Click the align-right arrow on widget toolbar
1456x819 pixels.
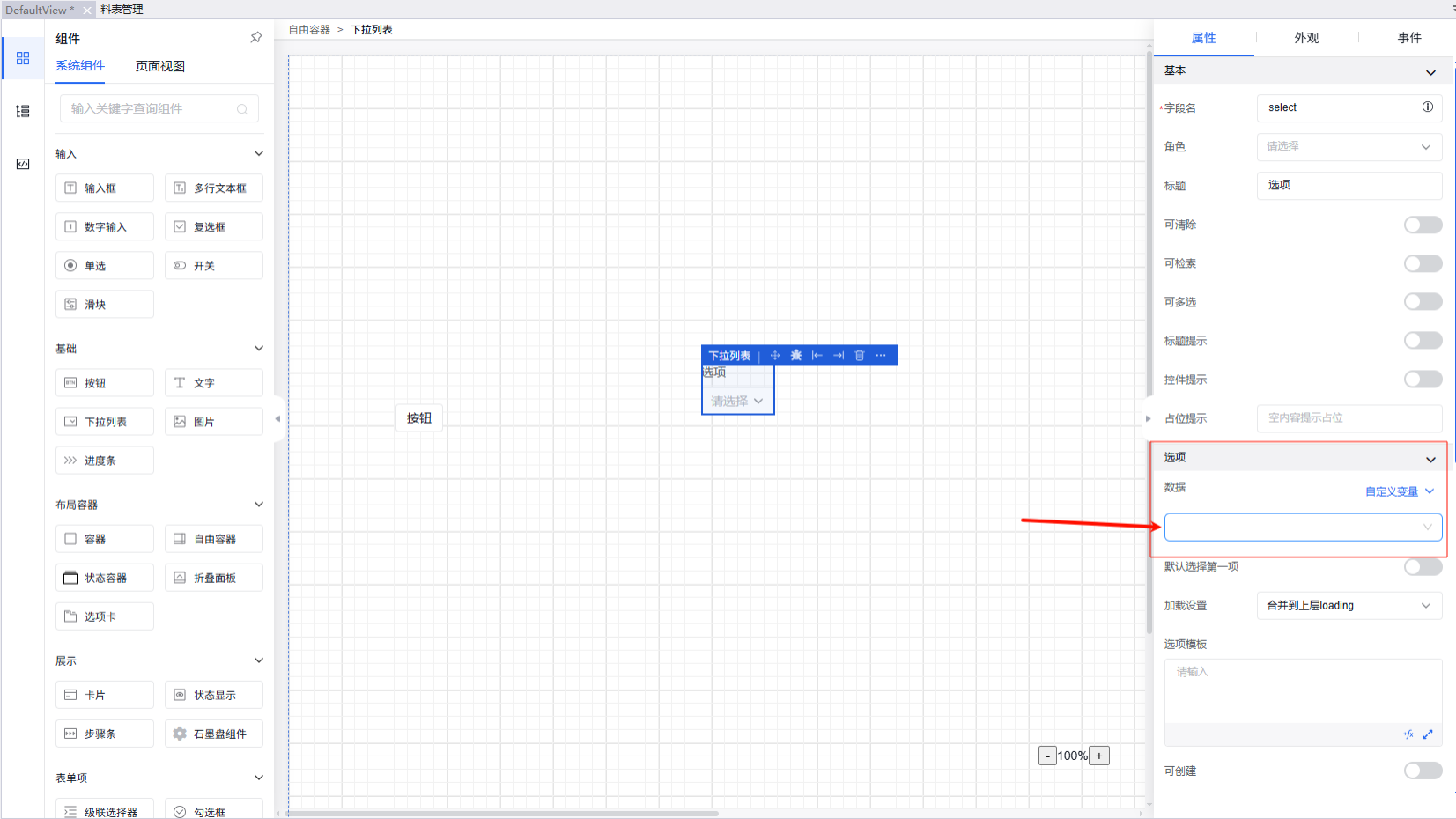[x=839, y=356]
